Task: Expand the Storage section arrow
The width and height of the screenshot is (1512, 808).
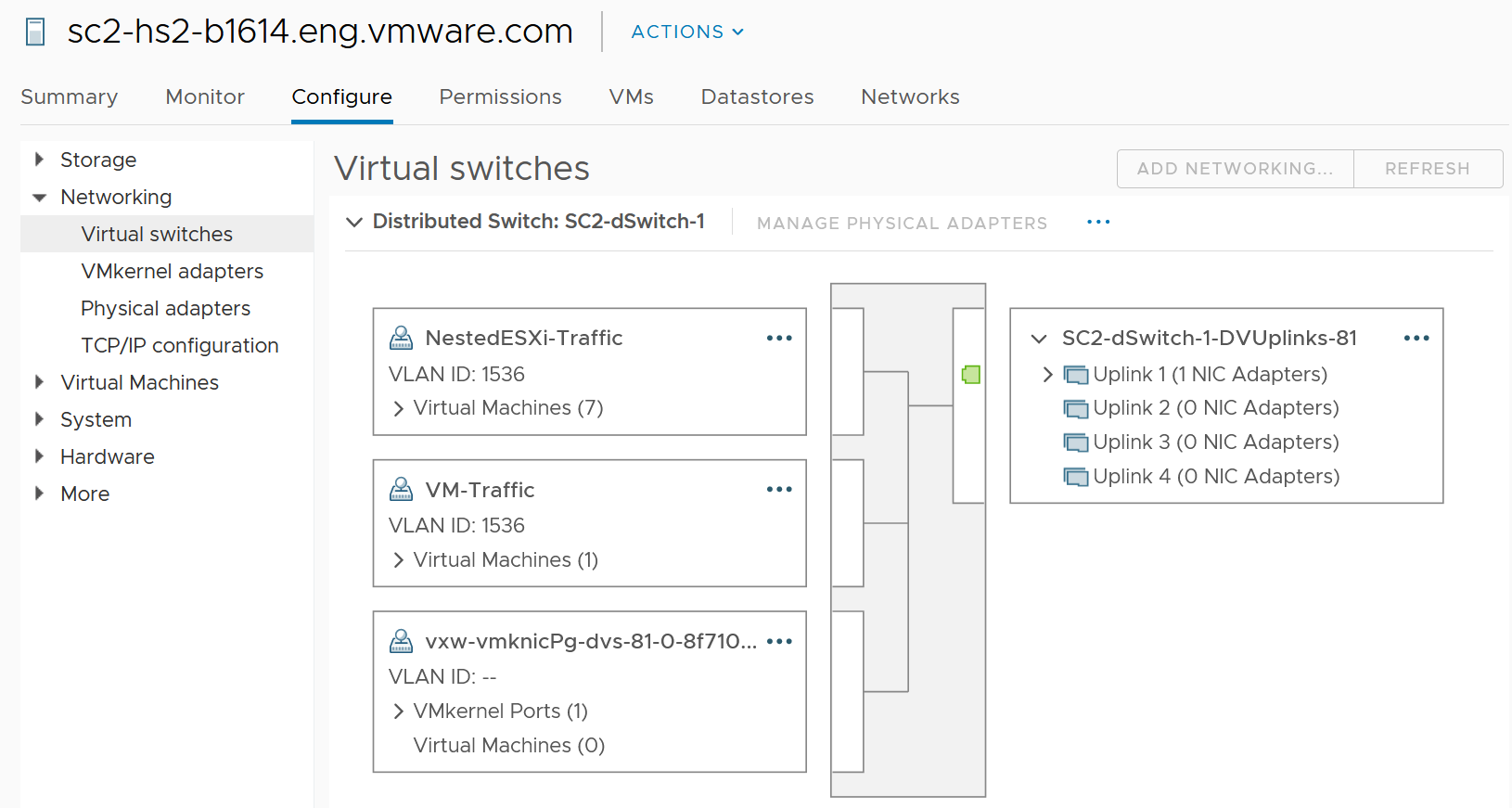Action: pos(39,160)
